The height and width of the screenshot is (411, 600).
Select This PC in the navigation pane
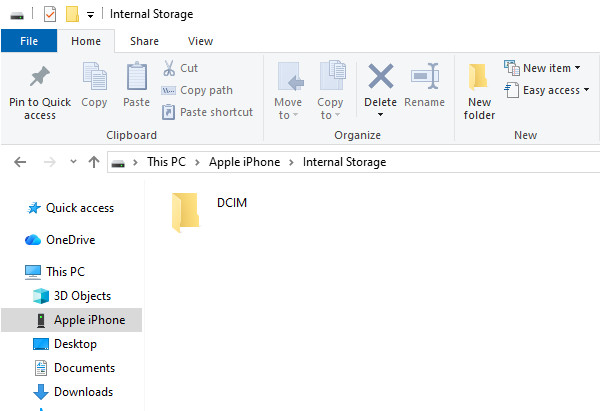(x=55, y=272)
